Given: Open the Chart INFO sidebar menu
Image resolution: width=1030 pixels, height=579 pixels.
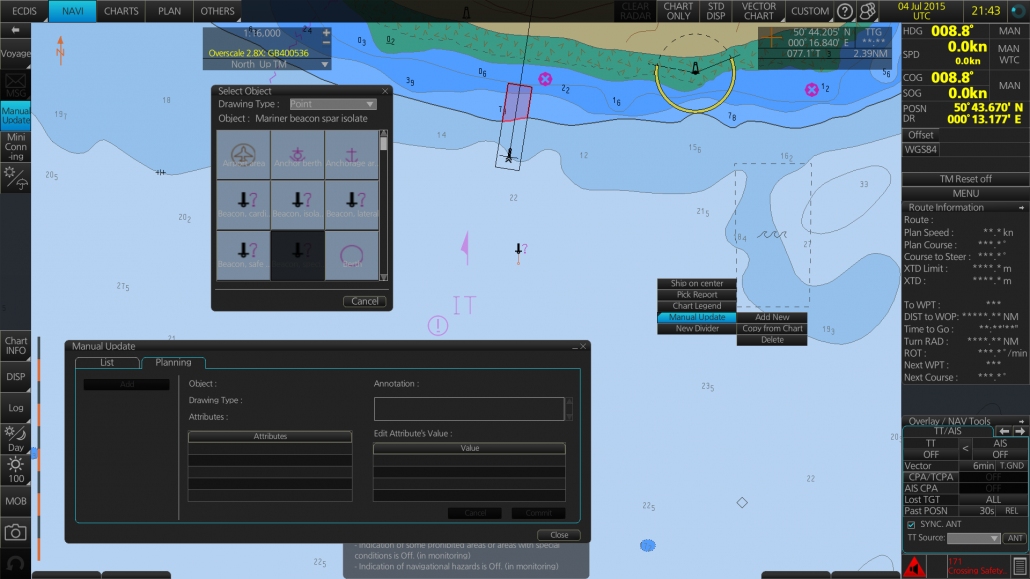Looking at the screenshot, I should [x=15, y=346].
